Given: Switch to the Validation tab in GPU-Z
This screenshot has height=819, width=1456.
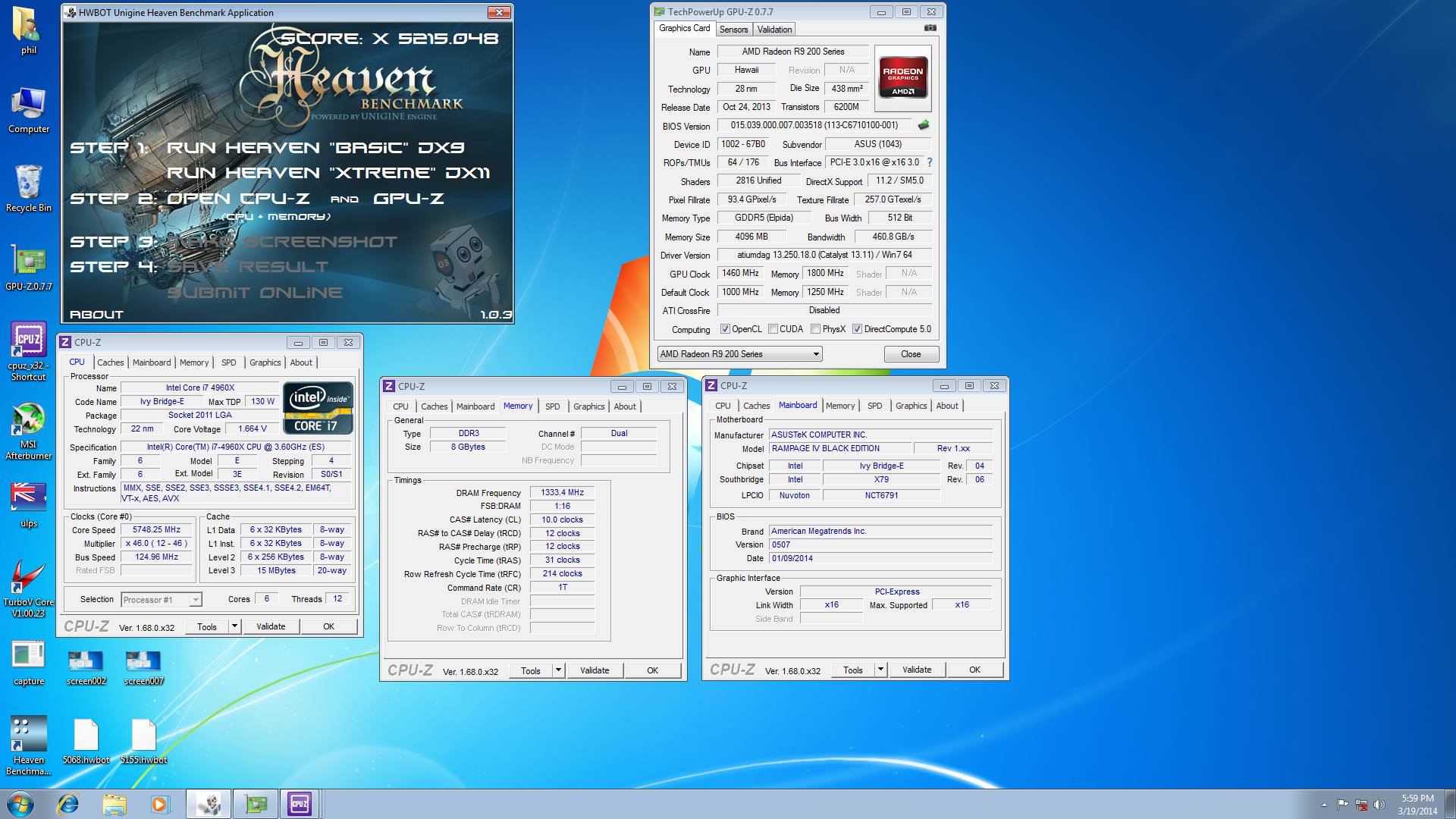Looking at the screenshot, I should point(774,30).
